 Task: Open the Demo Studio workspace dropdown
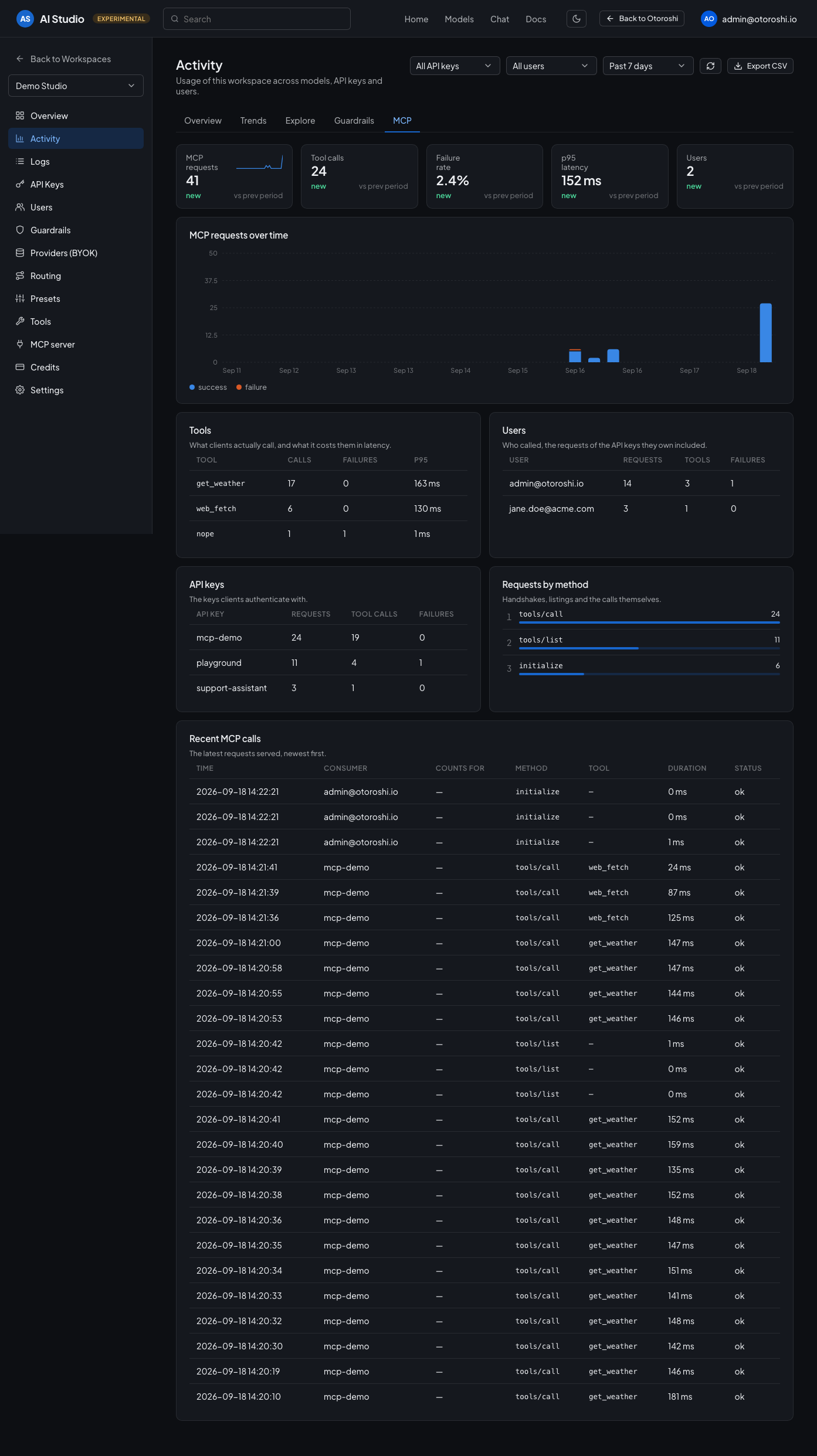click(x=76, y=86)
